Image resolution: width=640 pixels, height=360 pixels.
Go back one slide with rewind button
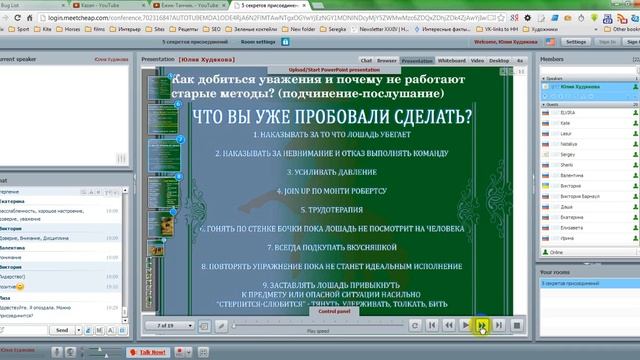pyautogui.click(x=449, y=325)
